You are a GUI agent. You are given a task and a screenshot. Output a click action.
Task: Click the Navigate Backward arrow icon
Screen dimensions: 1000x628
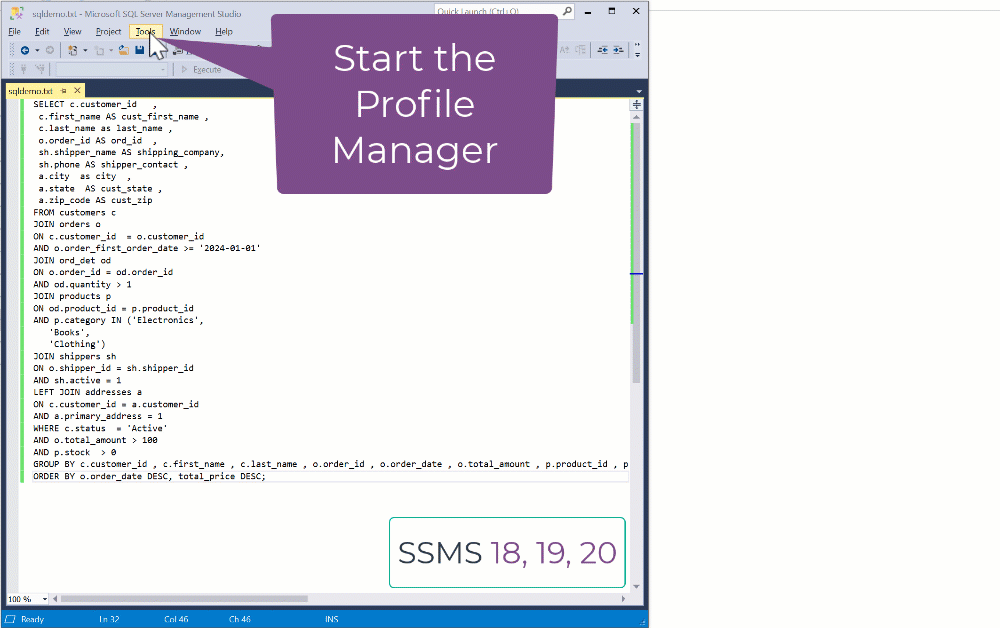point(24,50)
